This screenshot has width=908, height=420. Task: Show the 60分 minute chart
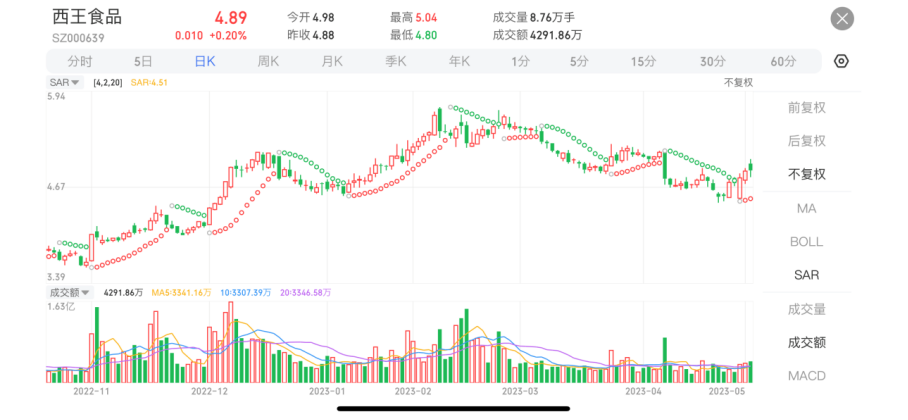point(783,61)
